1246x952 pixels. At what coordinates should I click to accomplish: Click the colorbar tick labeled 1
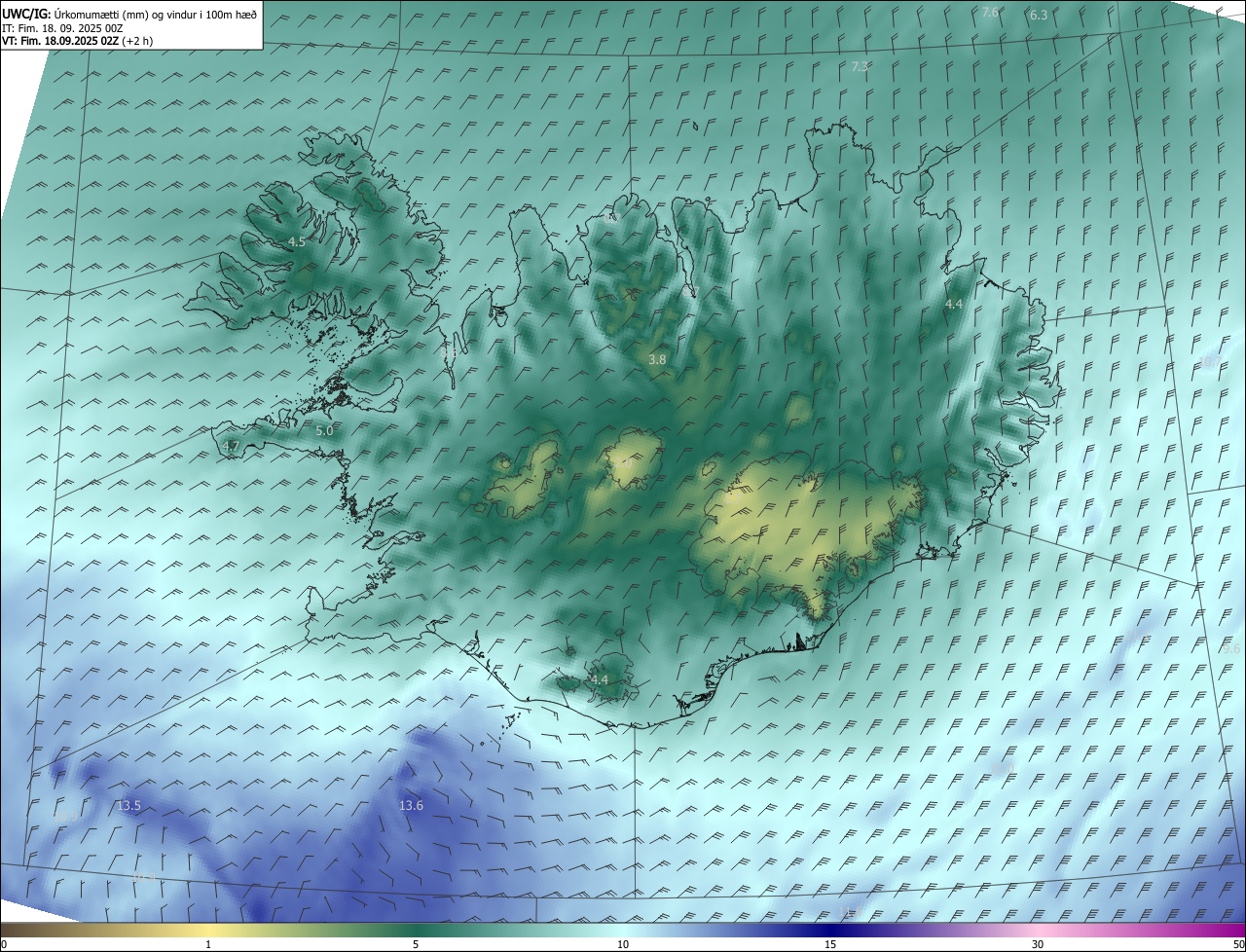(208, 945)
